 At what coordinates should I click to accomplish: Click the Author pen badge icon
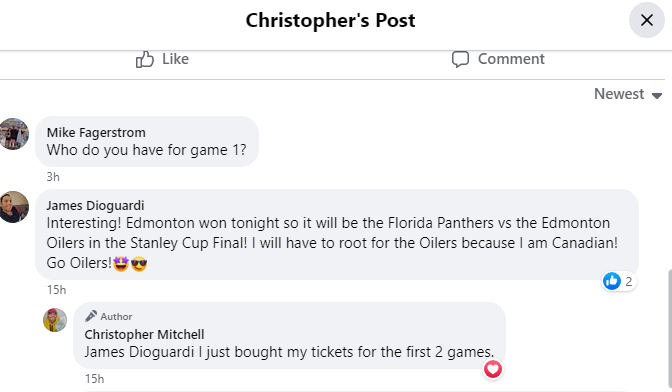pyautogui.click(x=90, y=316)
